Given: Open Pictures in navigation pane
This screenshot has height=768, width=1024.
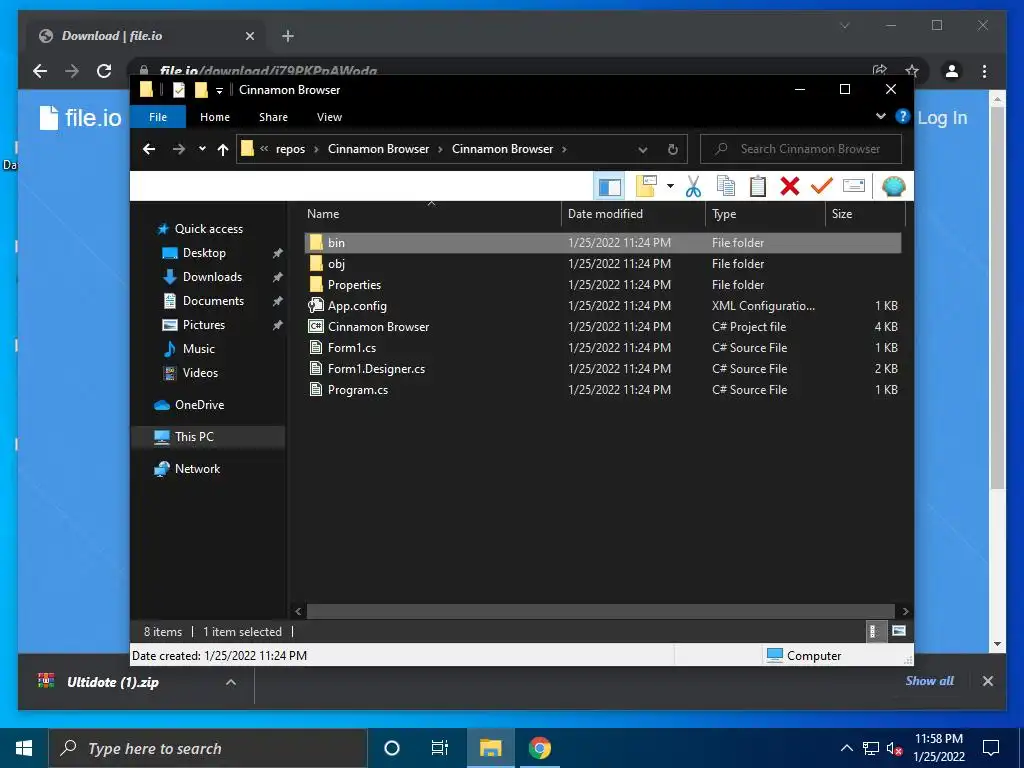Looking at the screenshot, I should coord(204,325).
